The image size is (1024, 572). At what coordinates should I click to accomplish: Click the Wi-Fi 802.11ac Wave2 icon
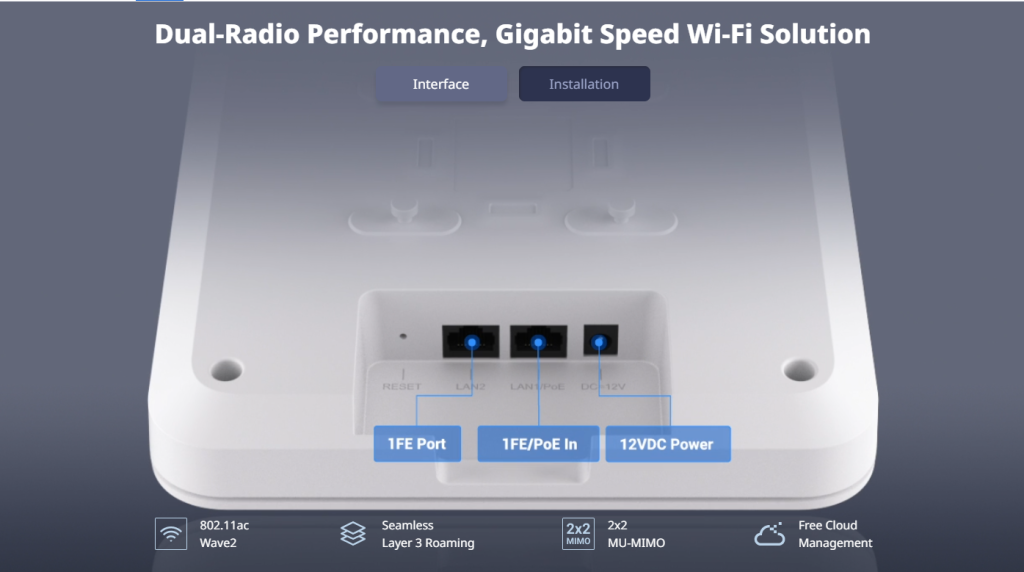click(x=171, y=533)
